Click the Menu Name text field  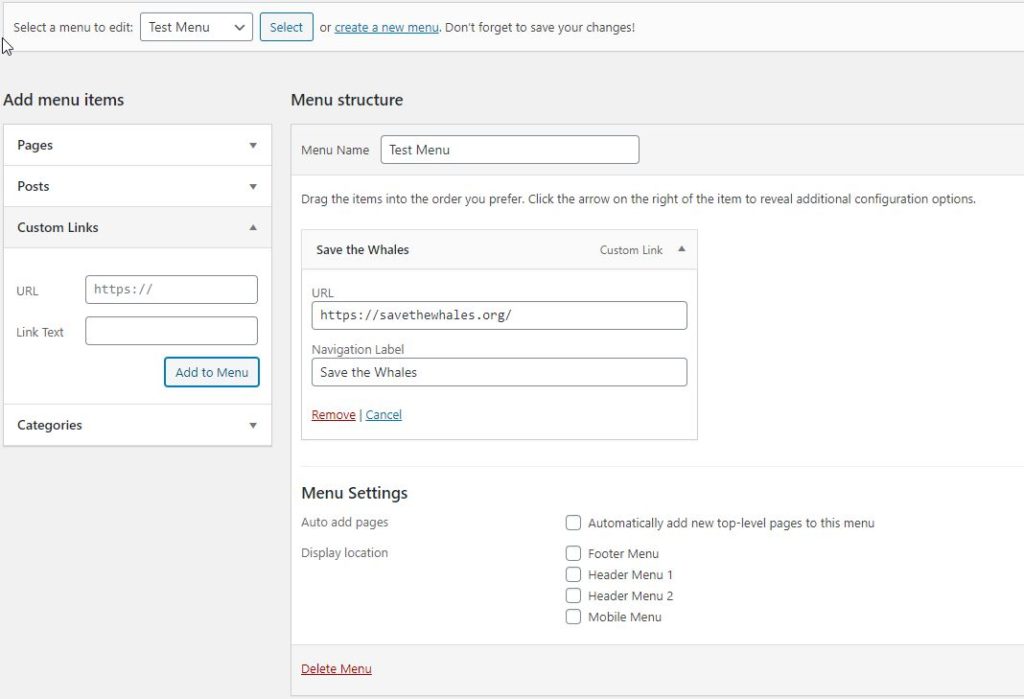click(509, 149)
